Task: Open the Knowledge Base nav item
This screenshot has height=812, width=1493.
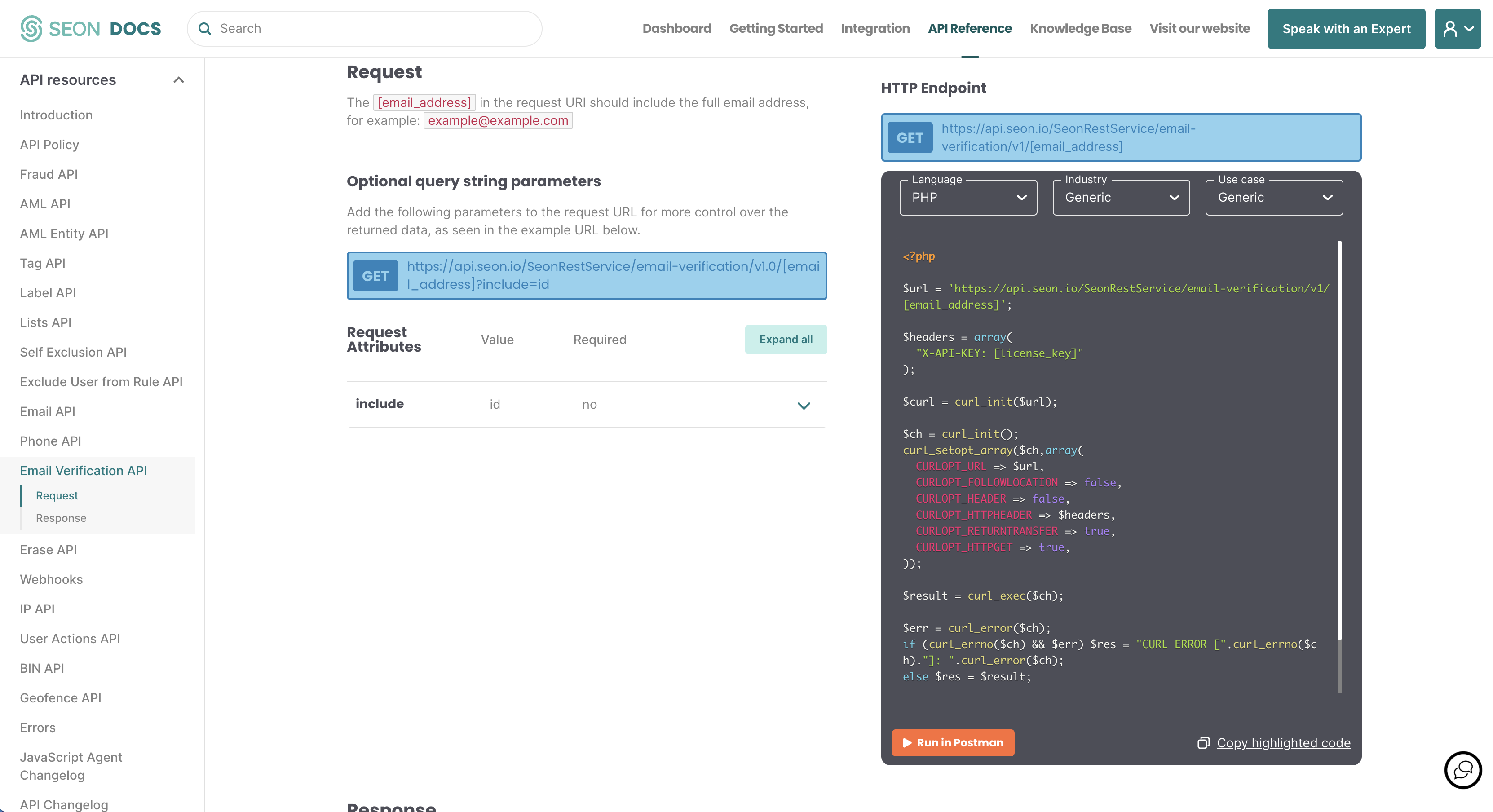Action: point(1080,28)
